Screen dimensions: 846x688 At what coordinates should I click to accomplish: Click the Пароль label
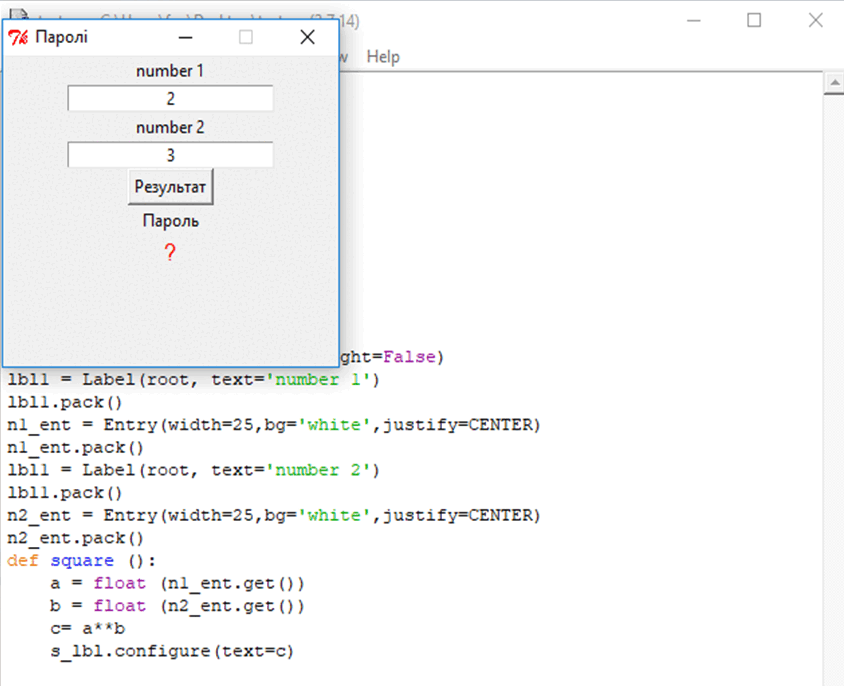(x=170, y=221)
